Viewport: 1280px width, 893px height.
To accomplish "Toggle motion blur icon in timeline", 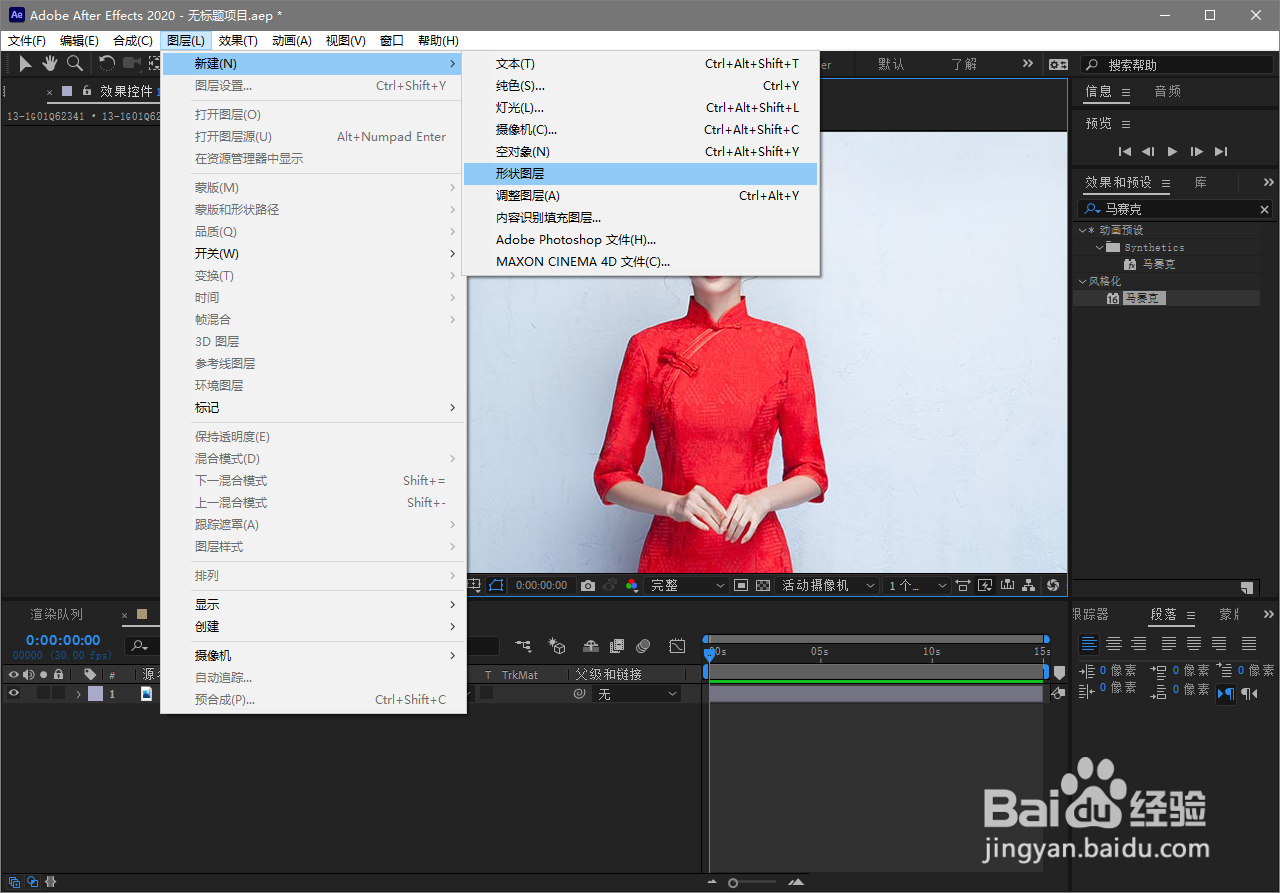I will click(x=644, y=647).
